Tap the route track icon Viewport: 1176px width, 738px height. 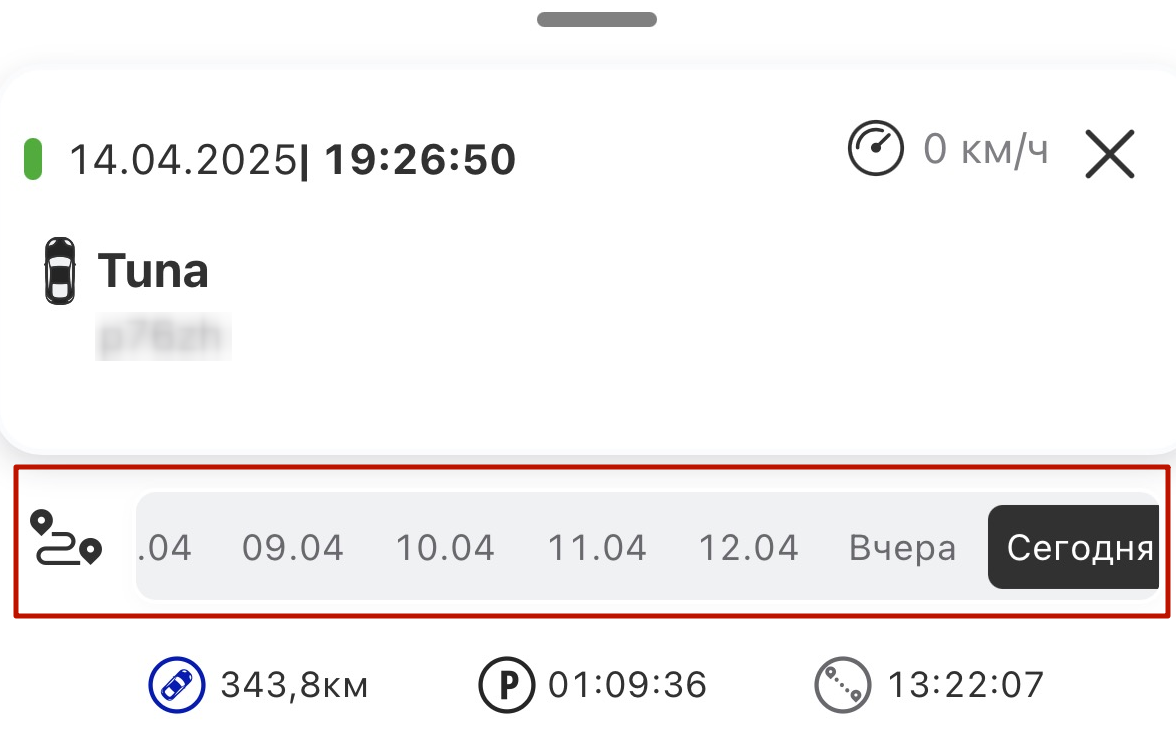point(66,538)
